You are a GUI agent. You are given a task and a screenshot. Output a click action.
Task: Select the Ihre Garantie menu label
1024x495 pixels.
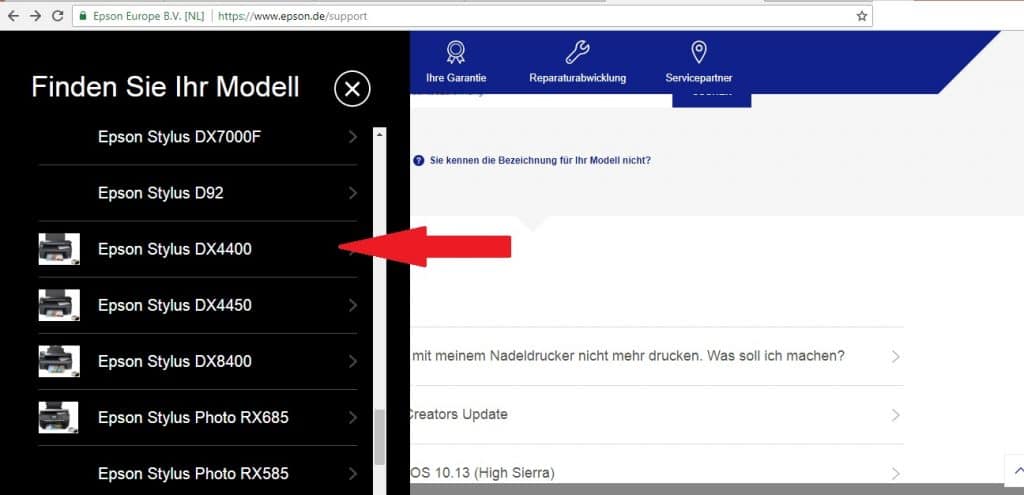point(456,78)
